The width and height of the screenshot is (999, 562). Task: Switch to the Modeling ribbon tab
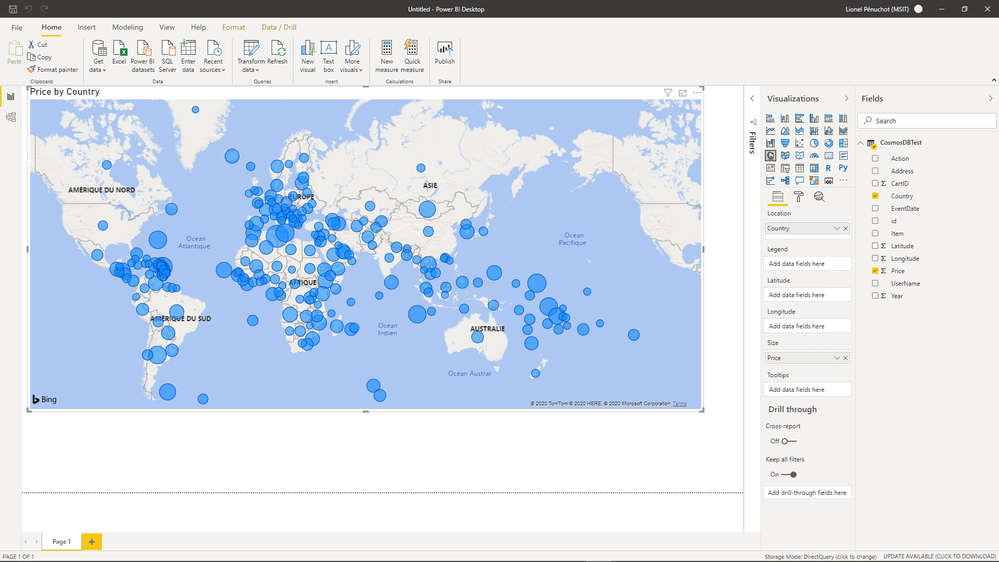pyautogui.click(x=127, y=28)
